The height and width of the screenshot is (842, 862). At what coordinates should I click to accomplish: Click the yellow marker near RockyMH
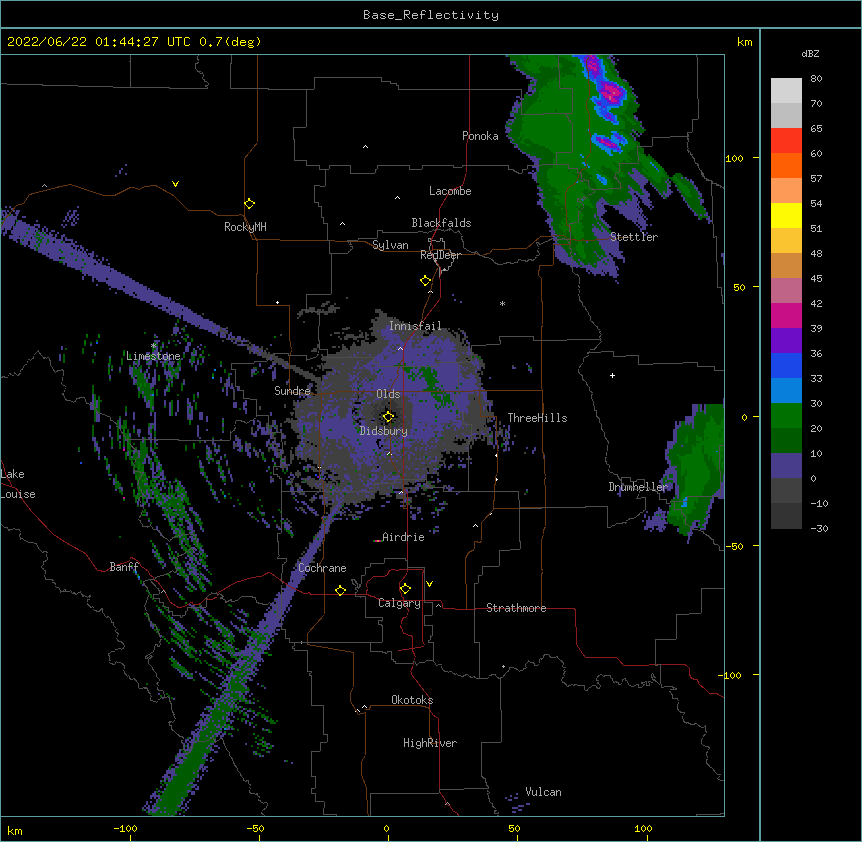click(250, 204)
